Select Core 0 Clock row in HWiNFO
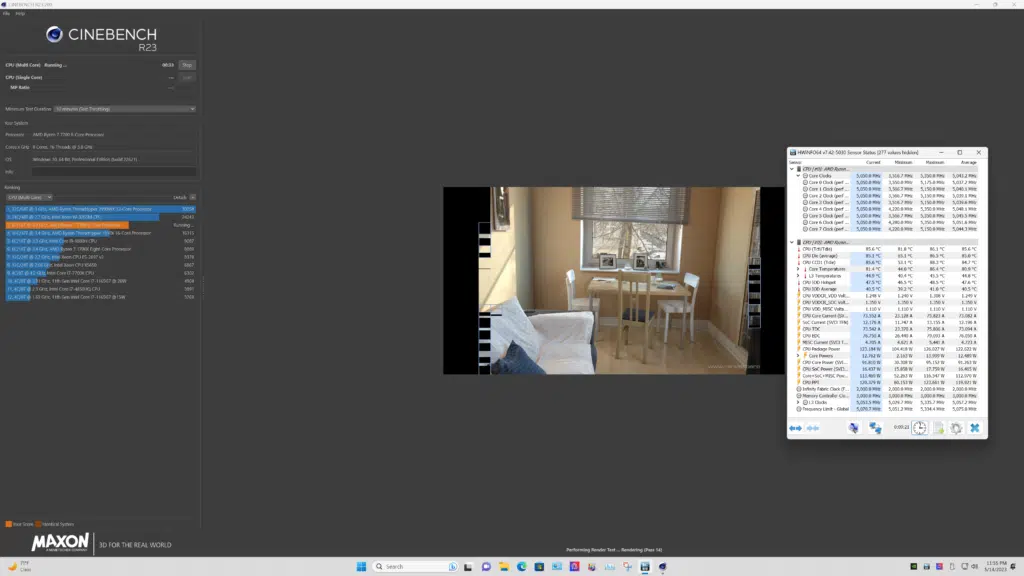Viewport: 1024px width, 576px height. 887,182
